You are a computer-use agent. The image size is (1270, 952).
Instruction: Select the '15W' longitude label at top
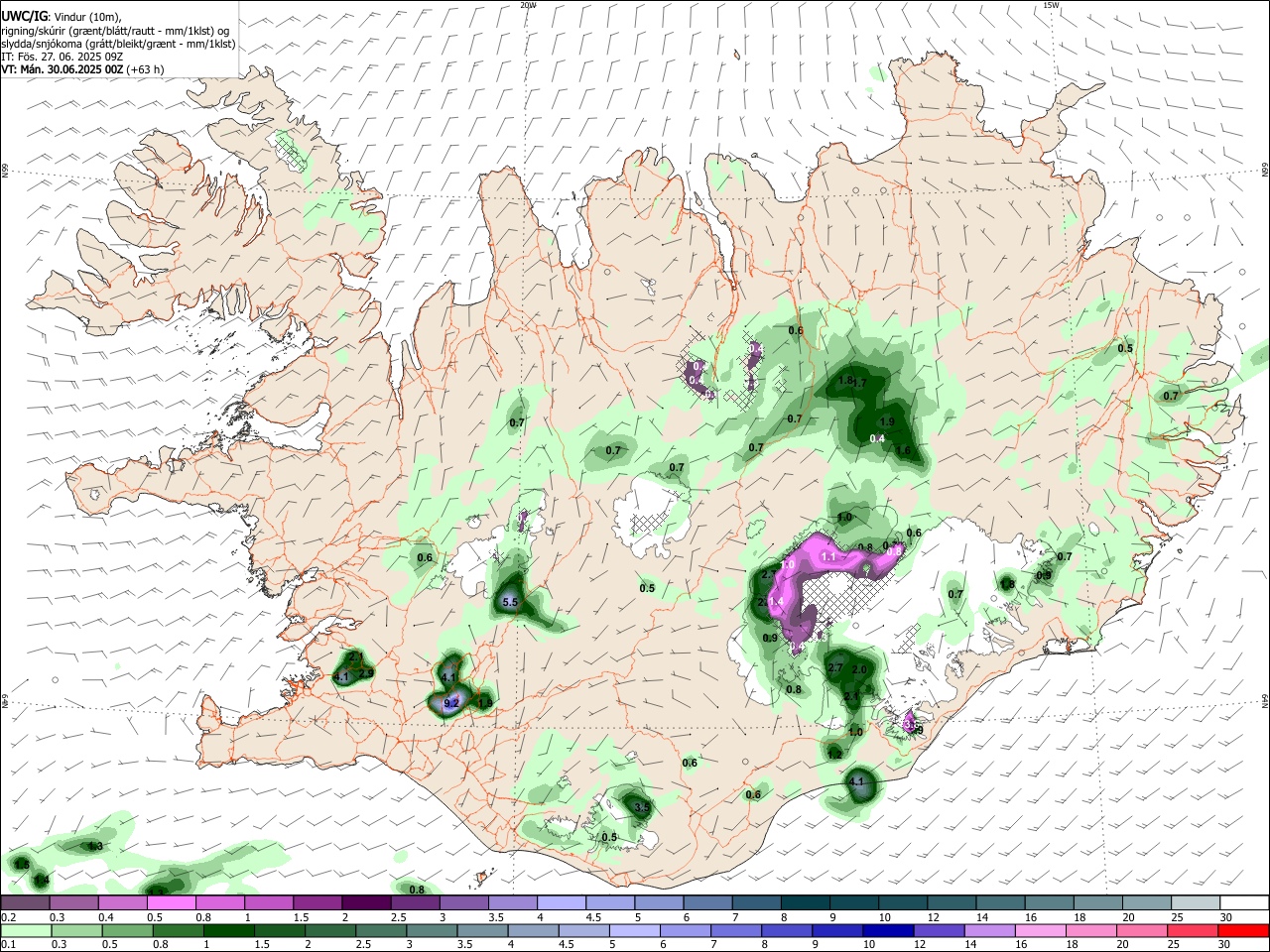tap(1052, 5)
